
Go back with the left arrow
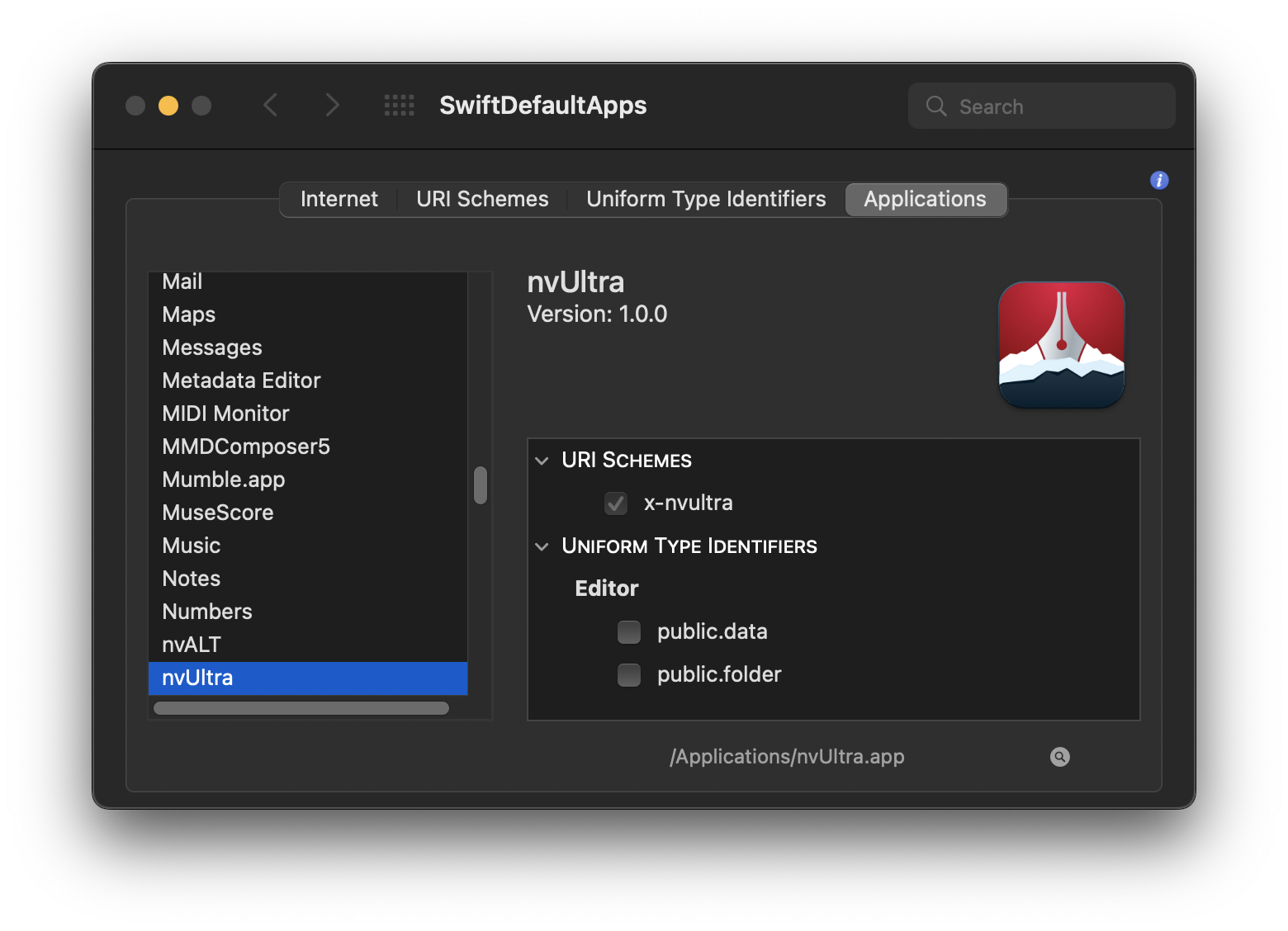point(271,106)
